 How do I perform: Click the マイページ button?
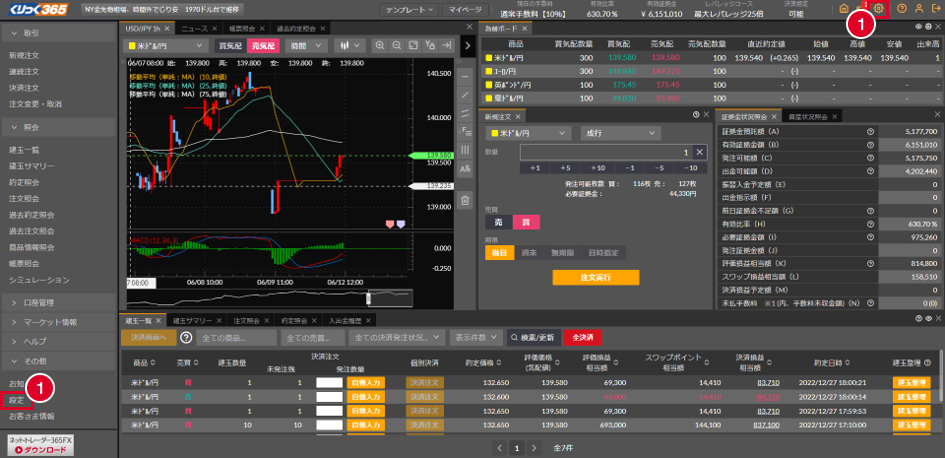(x=466, y=10)
